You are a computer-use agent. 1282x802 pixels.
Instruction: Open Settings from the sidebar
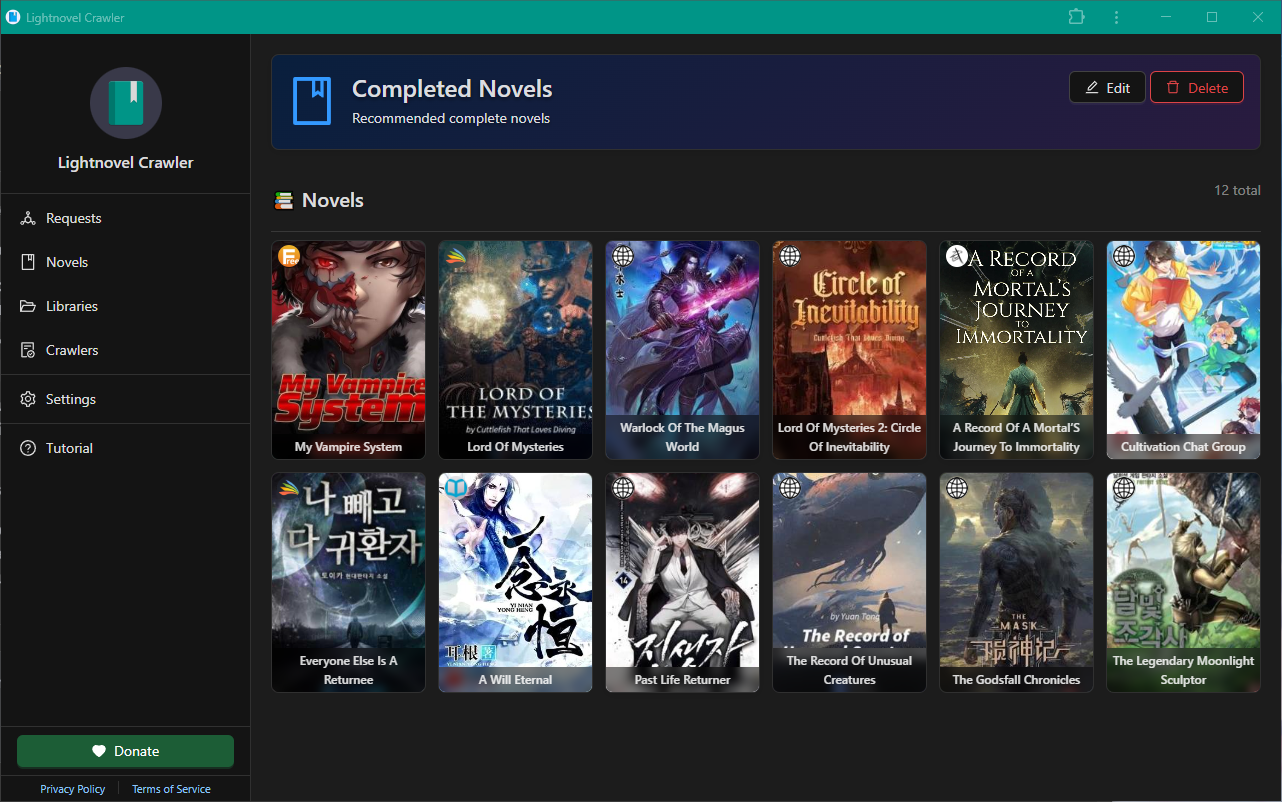[126, 399]
